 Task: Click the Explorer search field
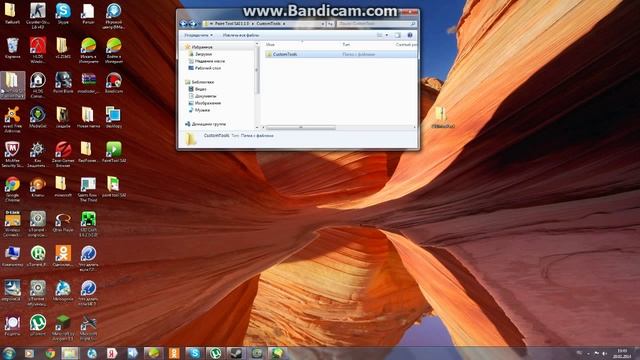[377, 24]
